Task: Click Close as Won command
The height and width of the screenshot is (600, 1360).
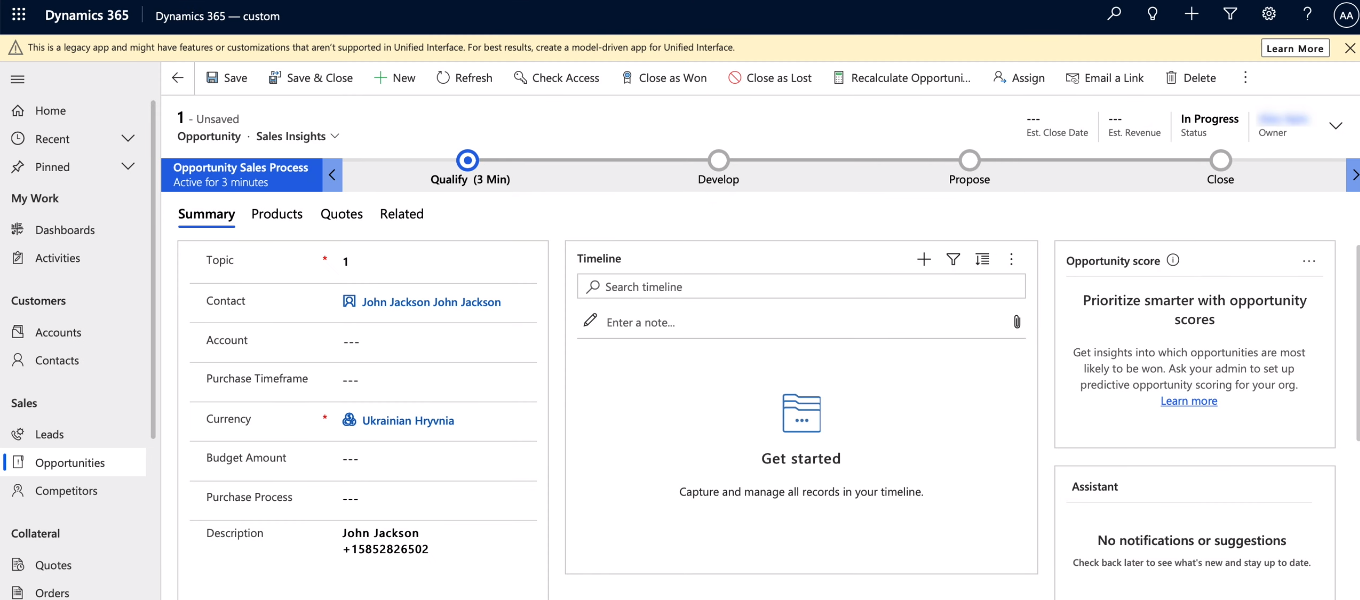Action: 664,78
